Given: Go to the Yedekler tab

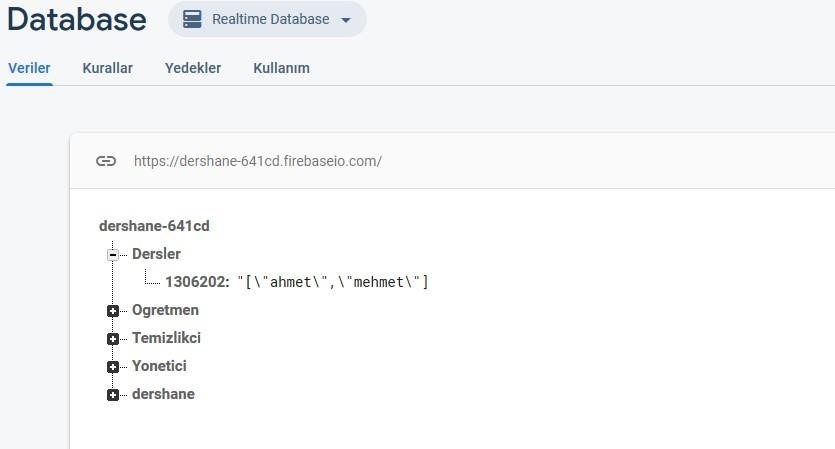Looking at the screenshot, I should [193, 68].
